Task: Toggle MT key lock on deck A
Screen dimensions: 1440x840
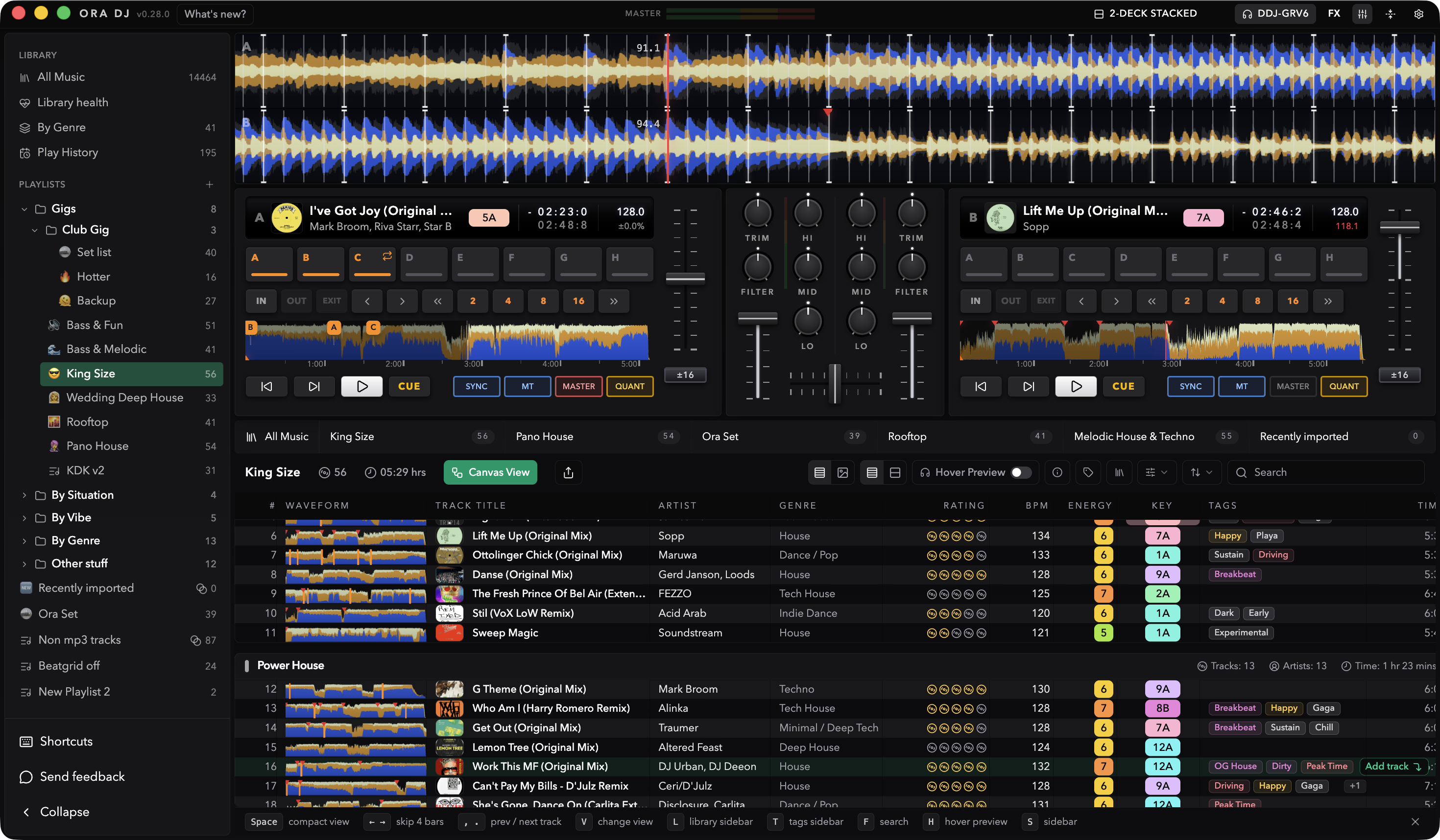Action: click(x=528, y=387)
